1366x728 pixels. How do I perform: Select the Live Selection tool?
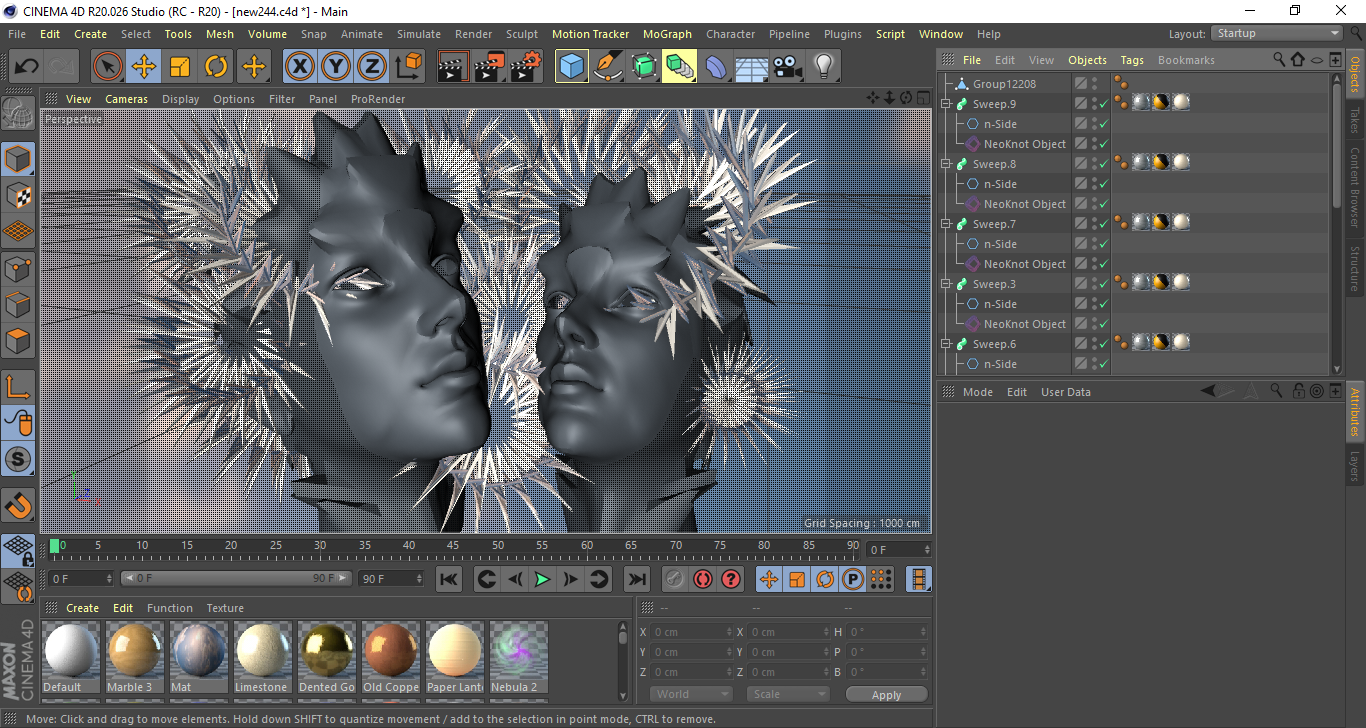(108, 67)
